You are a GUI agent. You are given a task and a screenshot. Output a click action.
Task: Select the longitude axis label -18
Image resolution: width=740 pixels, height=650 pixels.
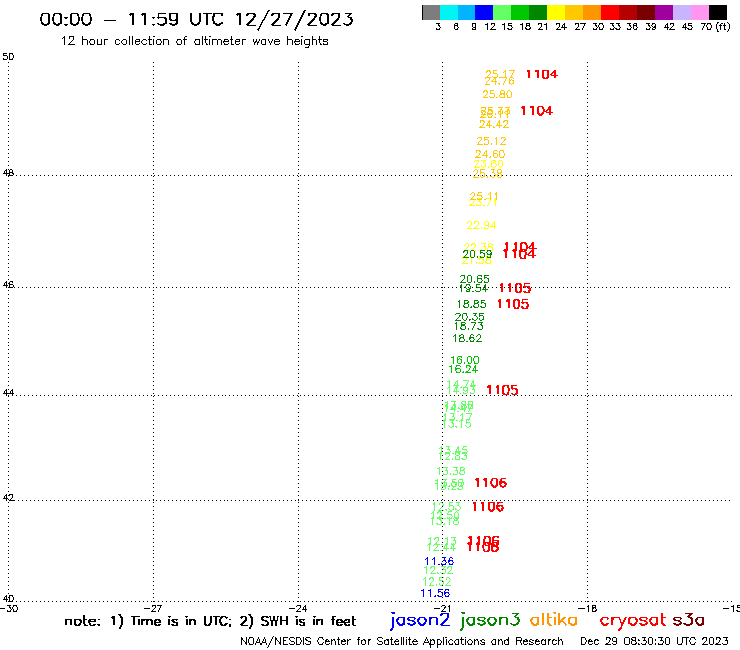(588, 609)
